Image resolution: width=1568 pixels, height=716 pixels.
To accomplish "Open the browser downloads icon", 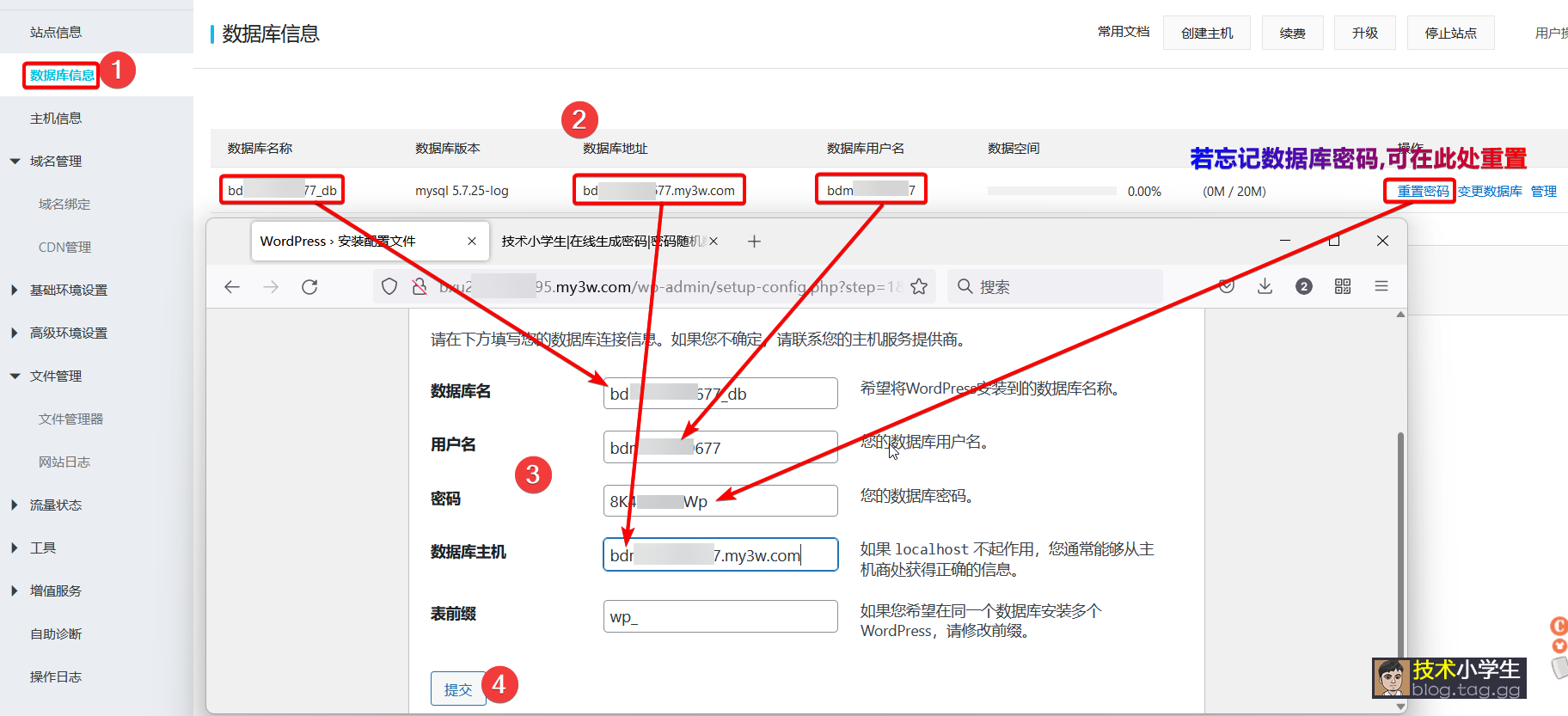I will tap(1265, 286).
